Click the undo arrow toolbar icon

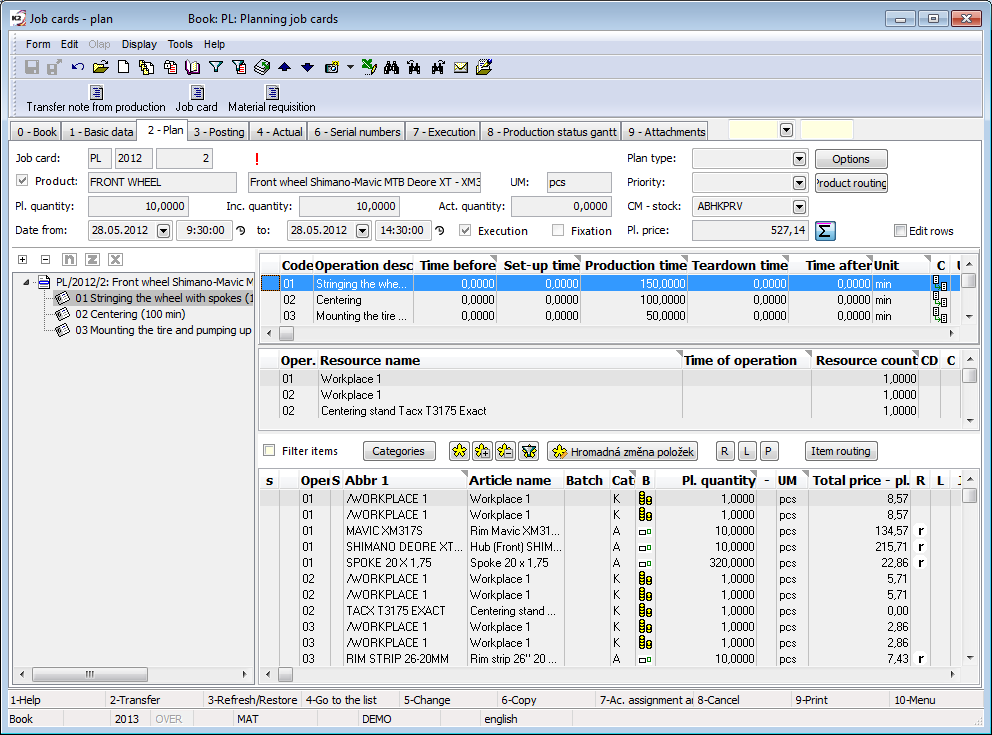[x=78, y=68]
